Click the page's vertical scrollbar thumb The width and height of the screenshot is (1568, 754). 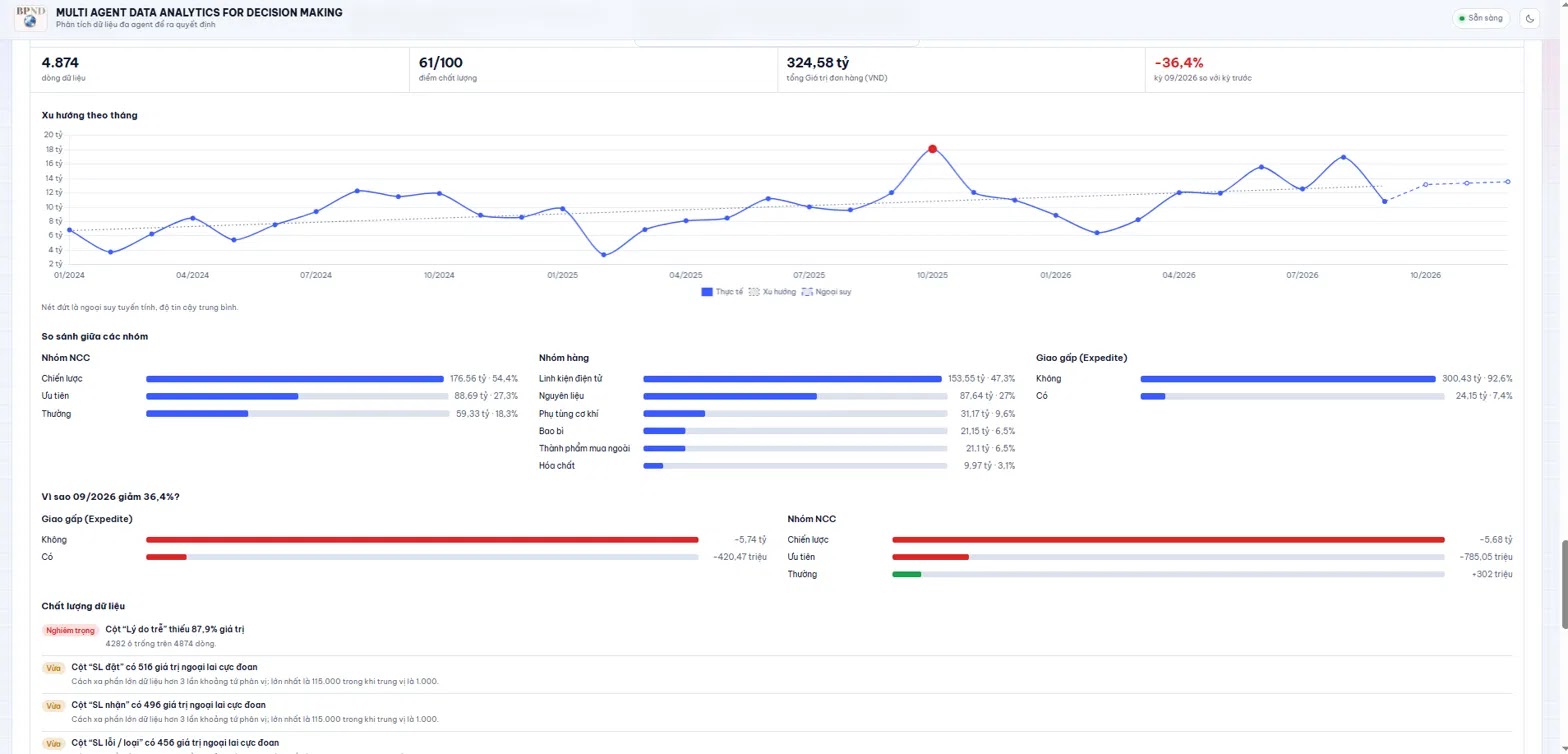(x=1563, y=585)
